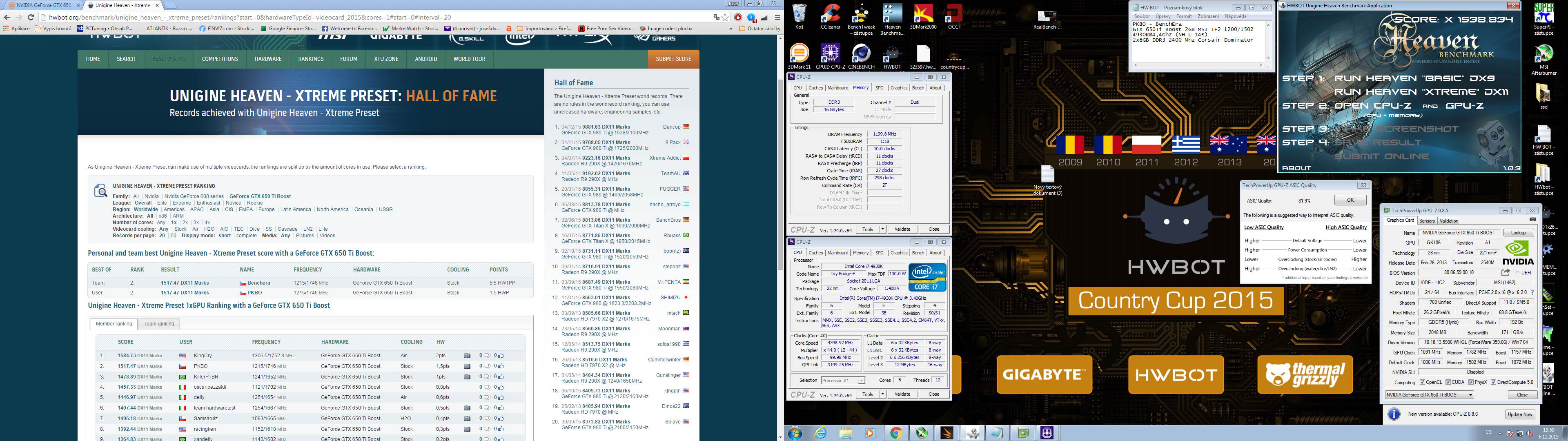Click ABOUT in HWBOT Heaven application
Image resolution: width=1568 pixels, height=441 pixels.
(1296, 168)
